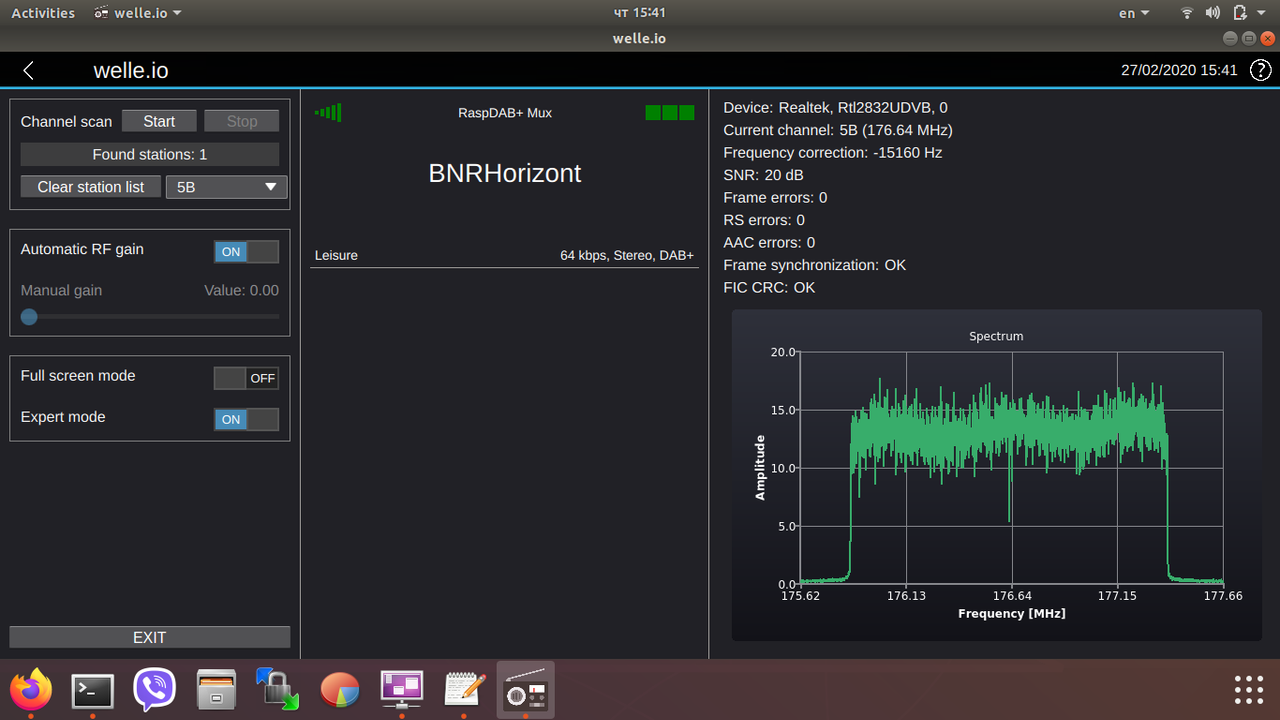Click the three green status squares
Image resolution: width=1280 pixels, height=720 pixels.
point(670,113)
